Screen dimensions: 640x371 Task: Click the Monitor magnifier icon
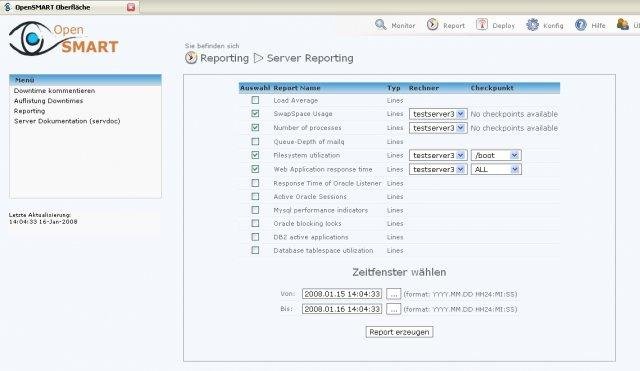(x=380, y=24)
